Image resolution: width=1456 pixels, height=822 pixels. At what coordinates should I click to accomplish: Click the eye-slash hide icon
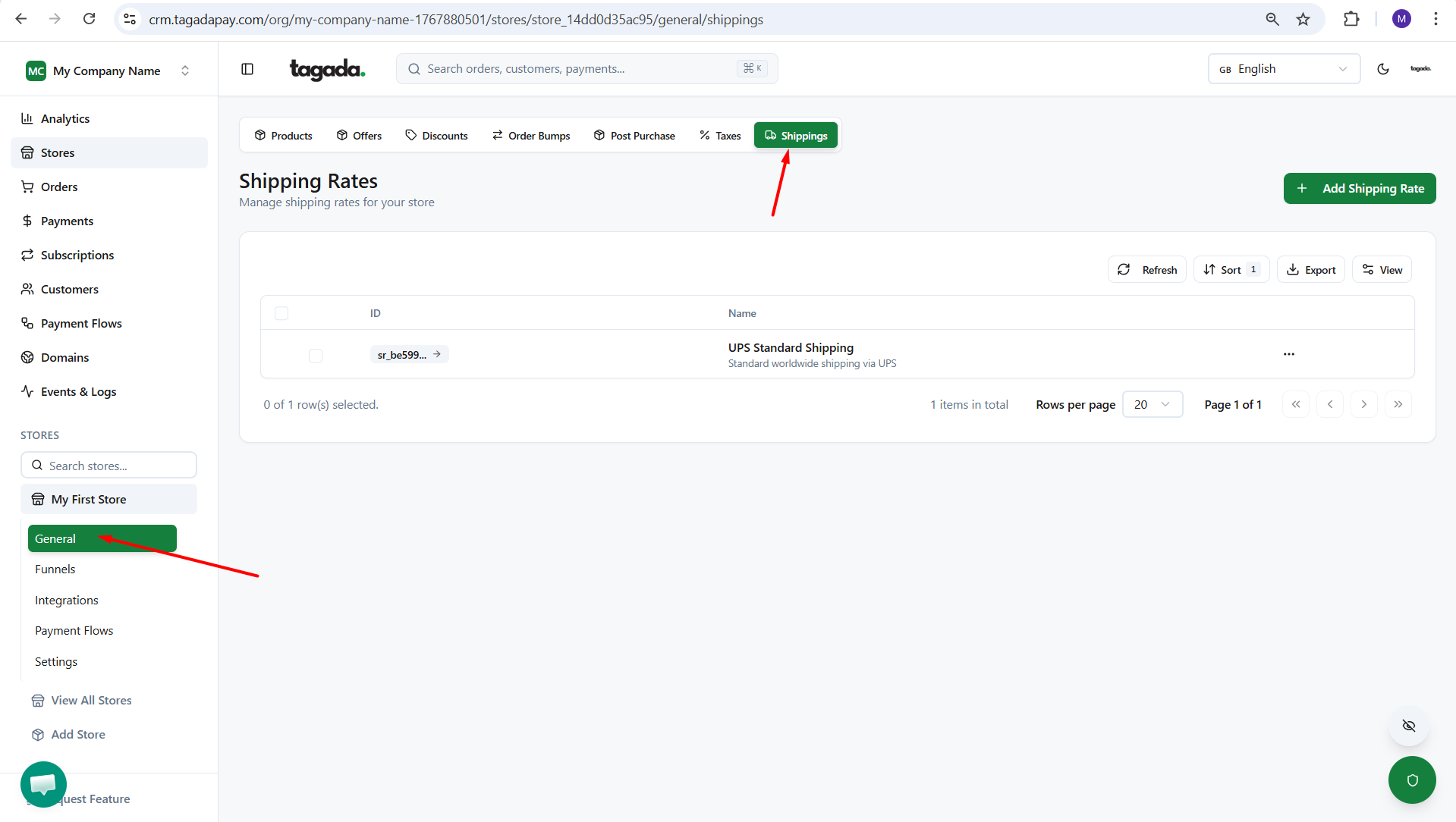pos(1408,726)
